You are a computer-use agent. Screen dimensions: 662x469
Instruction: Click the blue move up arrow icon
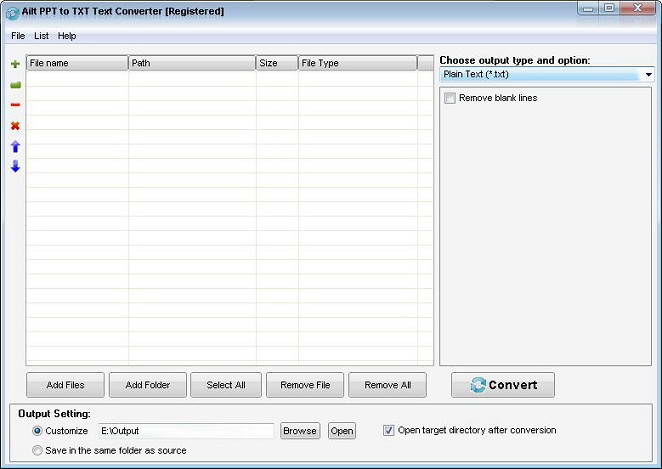[x=15, y=146]
